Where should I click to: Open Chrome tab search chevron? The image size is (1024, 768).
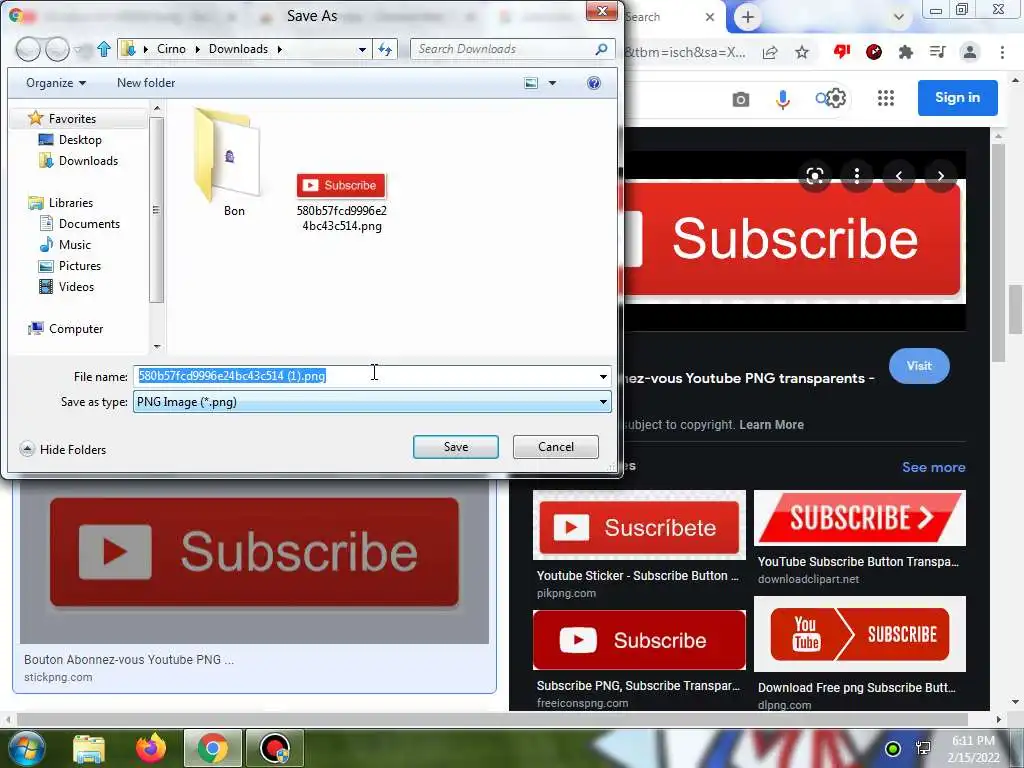click(899, 18)
